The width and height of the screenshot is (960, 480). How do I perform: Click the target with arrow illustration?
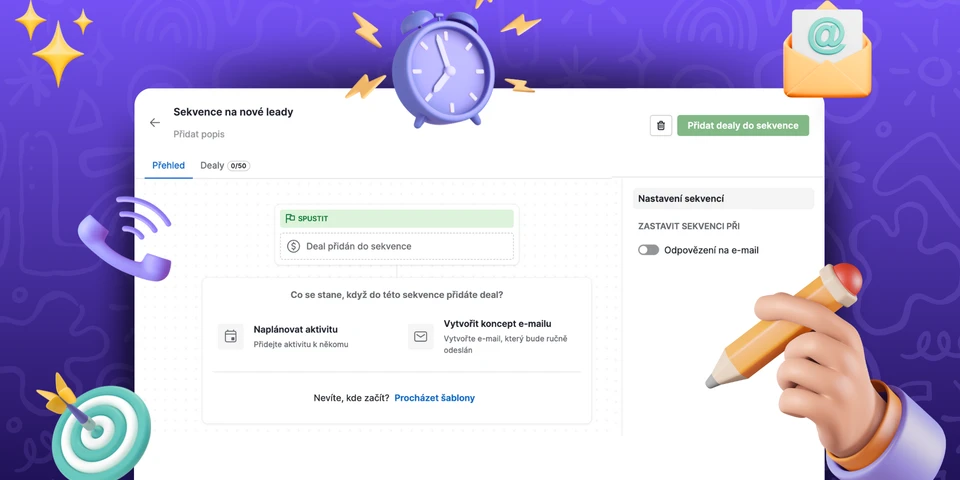point(93,427)
